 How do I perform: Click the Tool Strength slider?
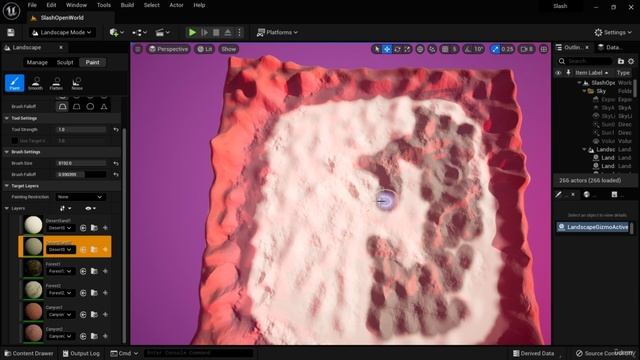(x=81, y=130)
